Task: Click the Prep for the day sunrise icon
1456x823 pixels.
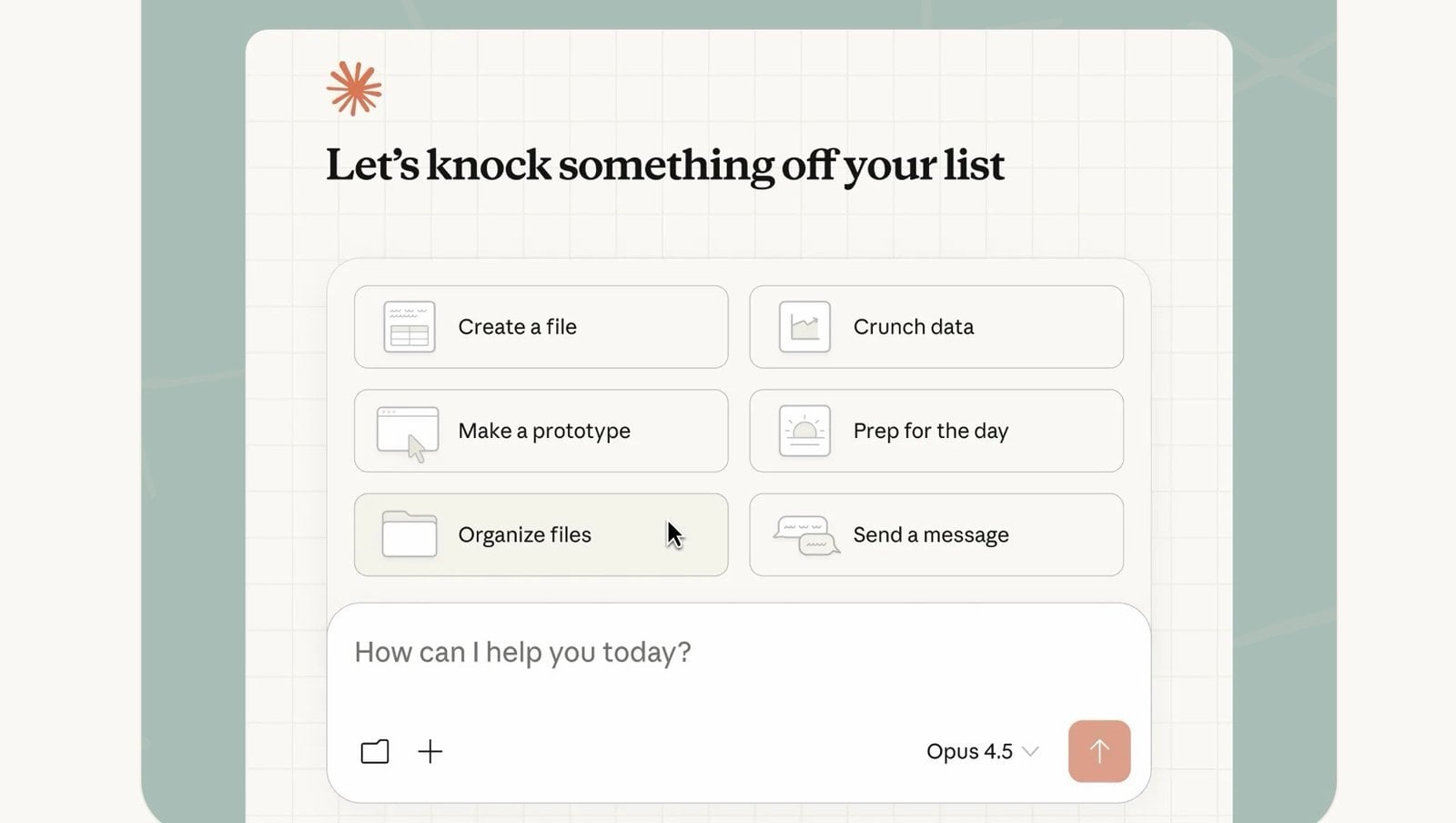Action: click(x=804, y=430)
